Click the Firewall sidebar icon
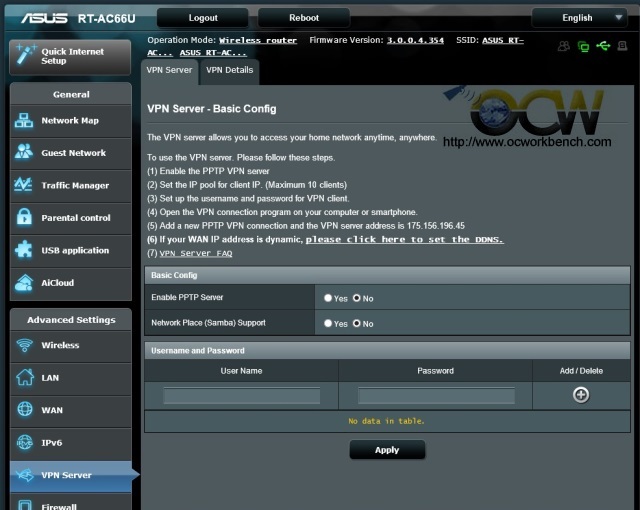 [x=25, y=506]
